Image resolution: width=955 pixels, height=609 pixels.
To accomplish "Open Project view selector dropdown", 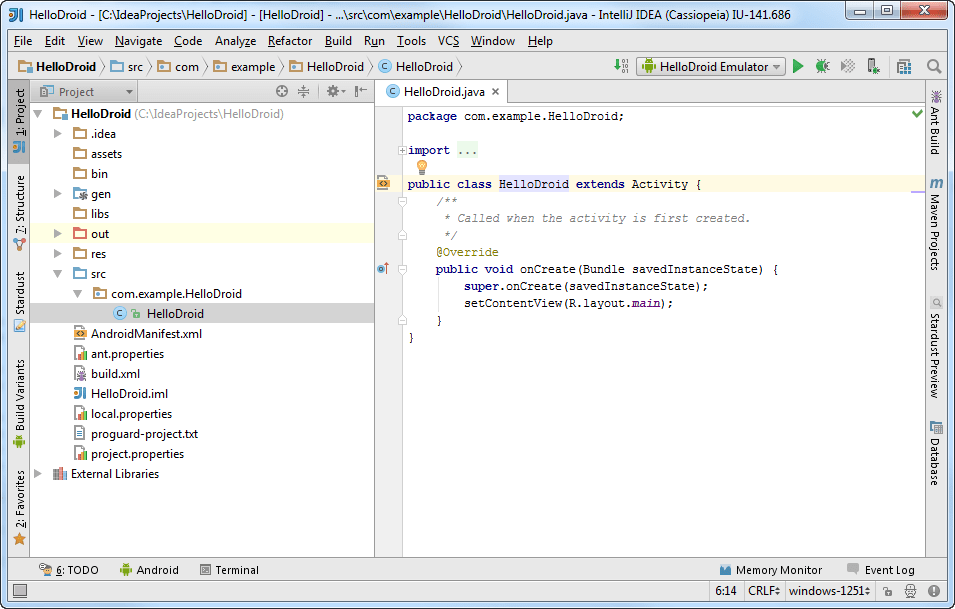I will pos(86,92).
